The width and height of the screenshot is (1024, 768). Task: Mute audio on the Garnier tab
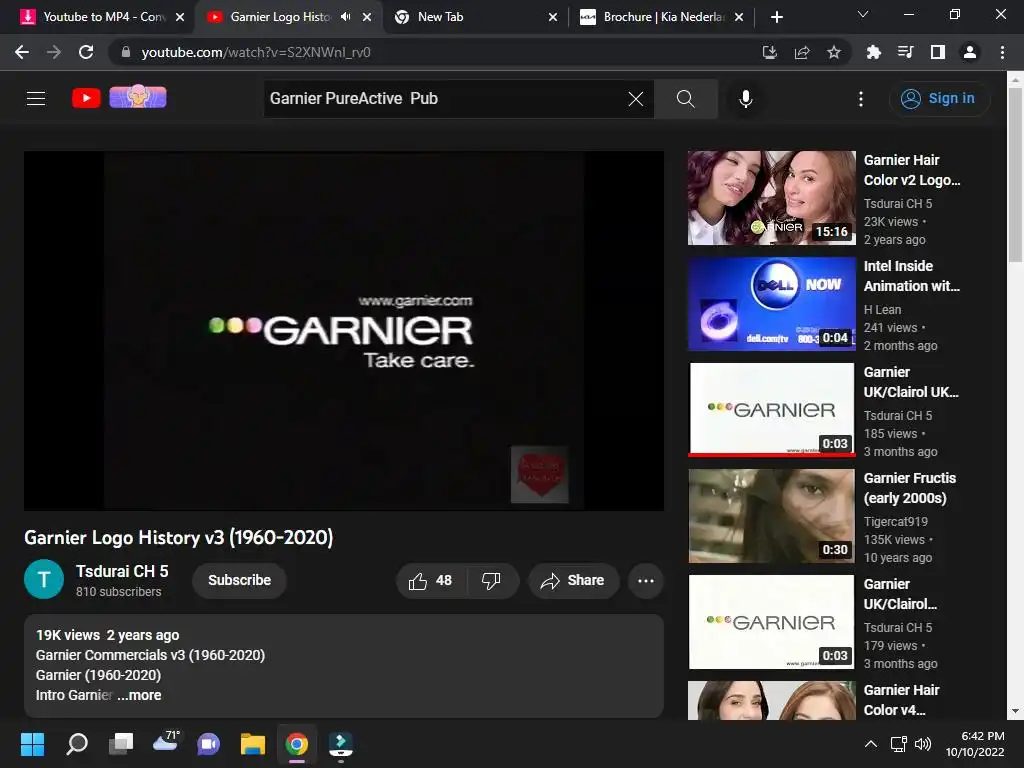tap(345, 17)
